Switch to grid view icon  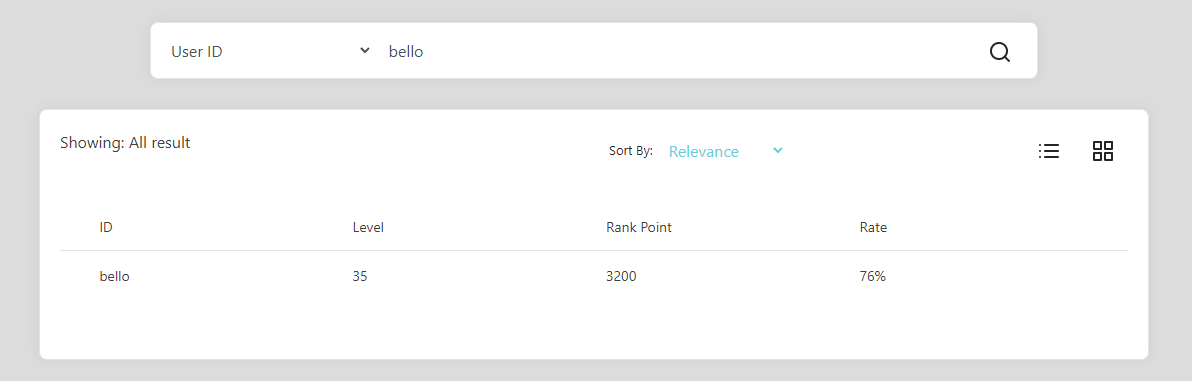1103,151
